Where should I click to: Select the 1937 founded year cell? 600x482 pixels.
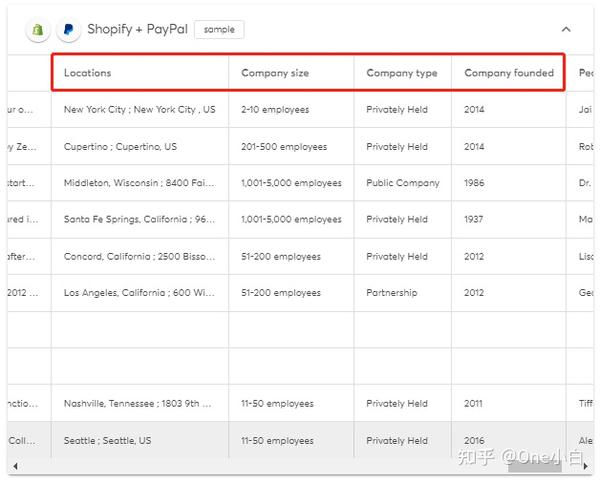pos(474,220)
